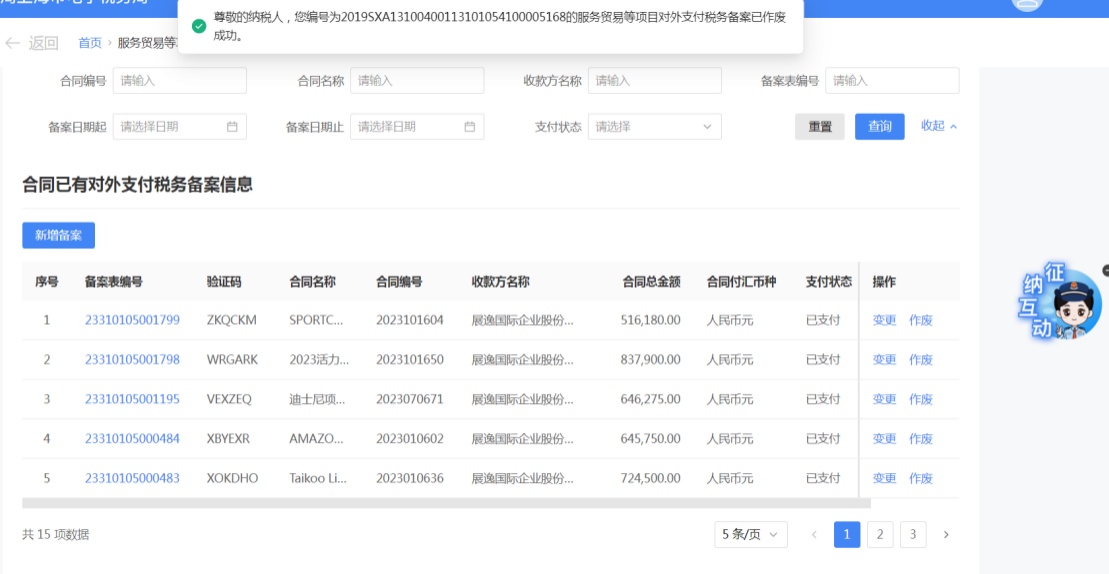Open record 23310105001799 link
This screenshot has width=1109, height=574.
point(132,320)
